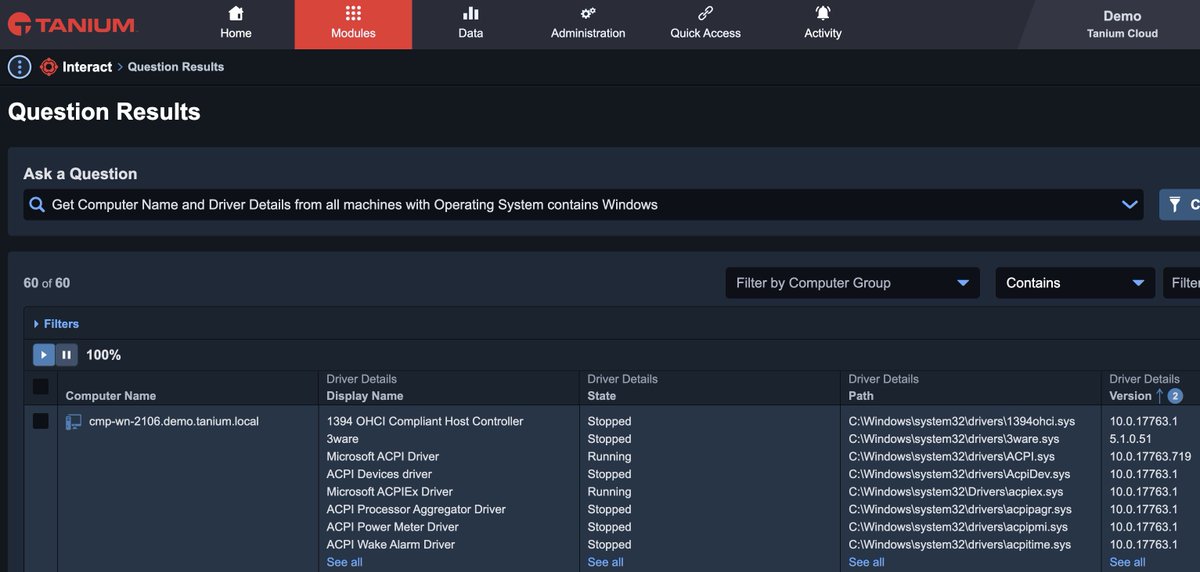Open the Demo Tanium Cloud account menu
1200x572 pixels.
pyautogui.click(x=1122, y=24)
